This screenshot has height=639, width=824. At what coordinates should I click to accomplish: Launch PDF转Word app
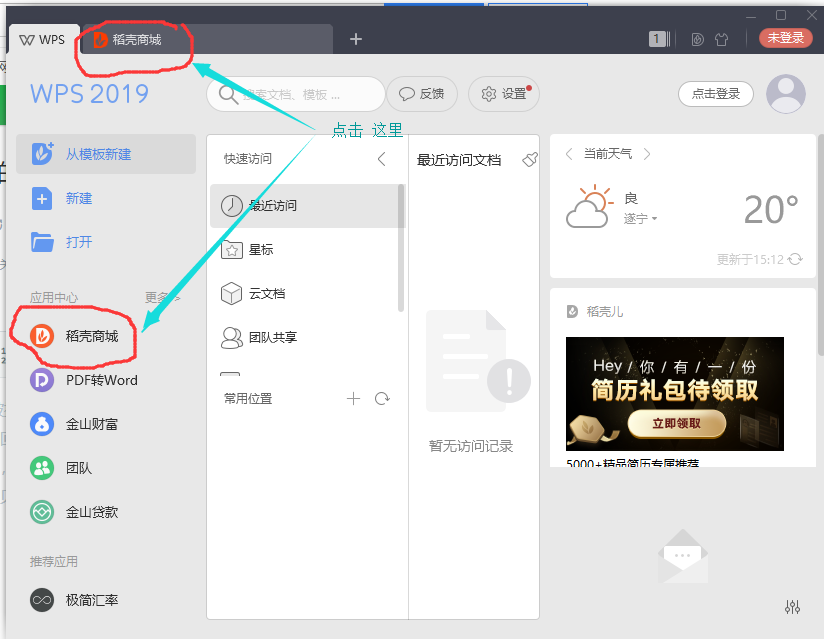point(84,380)
